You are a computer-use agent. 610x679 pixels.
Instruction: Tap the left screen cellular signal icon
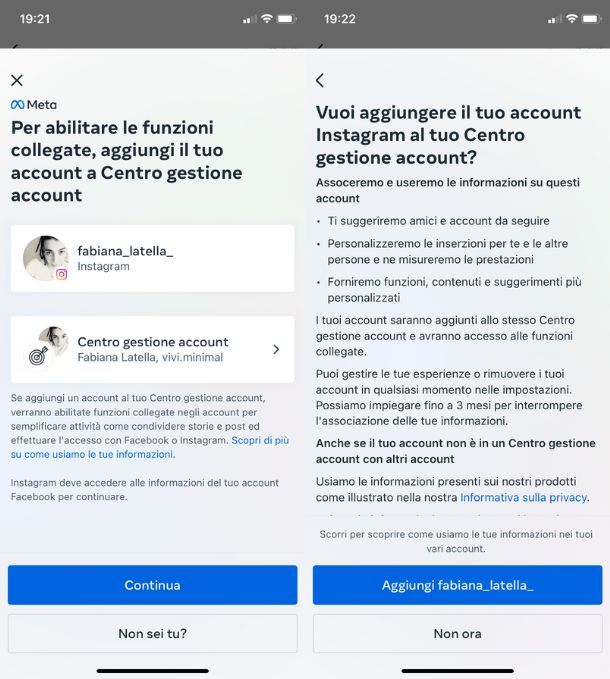coord(249,19)
